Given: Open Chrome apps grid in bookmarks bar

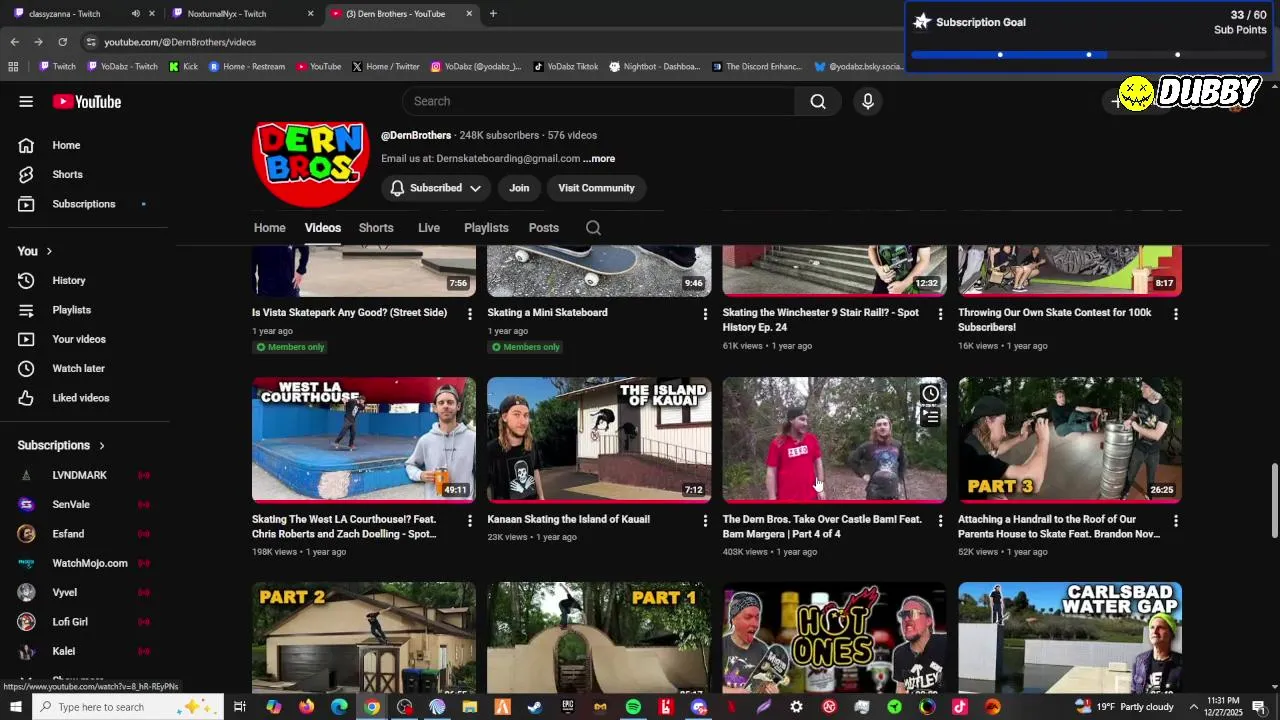Looking at the screenshot, I should tap(13, 67).
